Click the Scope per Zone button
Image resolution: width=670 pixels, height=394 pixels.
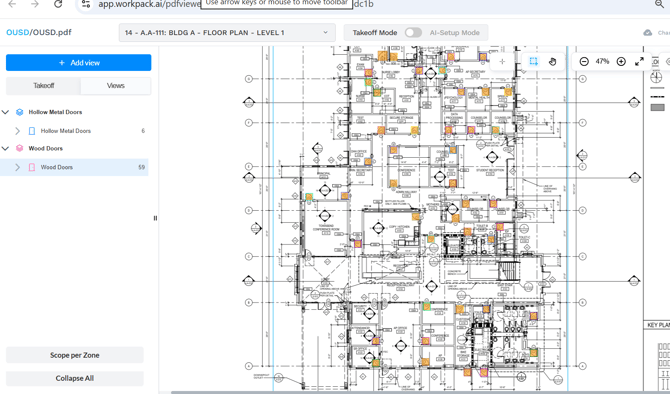75,355
